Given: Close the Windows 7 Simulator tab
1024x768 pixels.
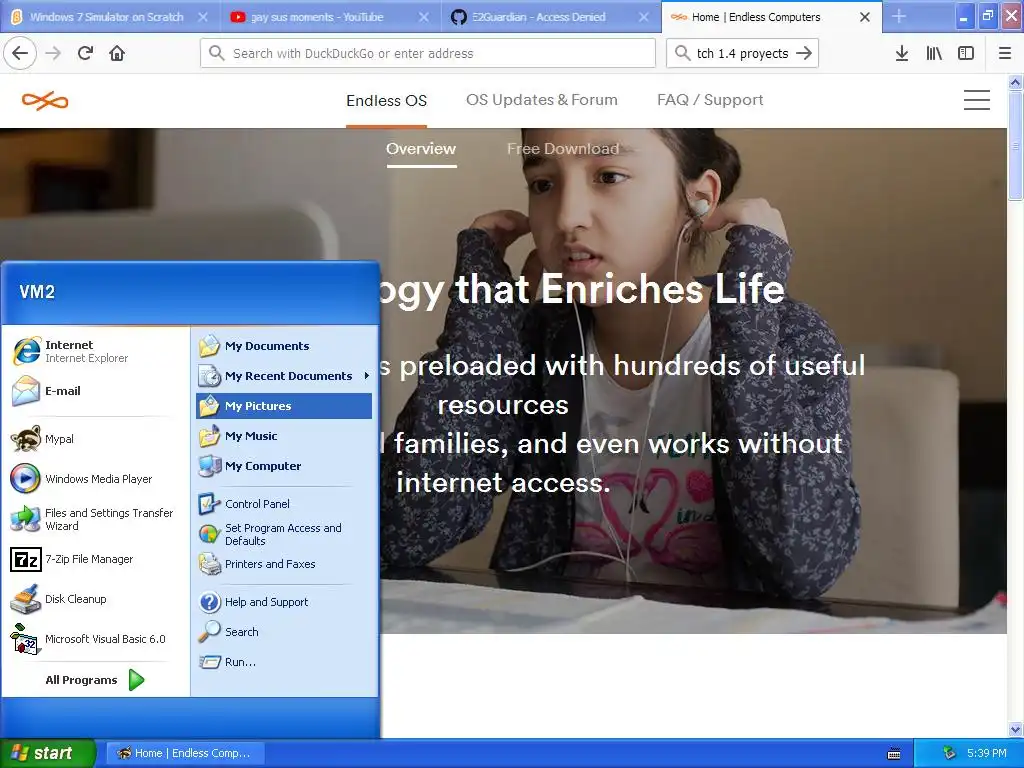Looking at the screenshot, I should [203, 17].
